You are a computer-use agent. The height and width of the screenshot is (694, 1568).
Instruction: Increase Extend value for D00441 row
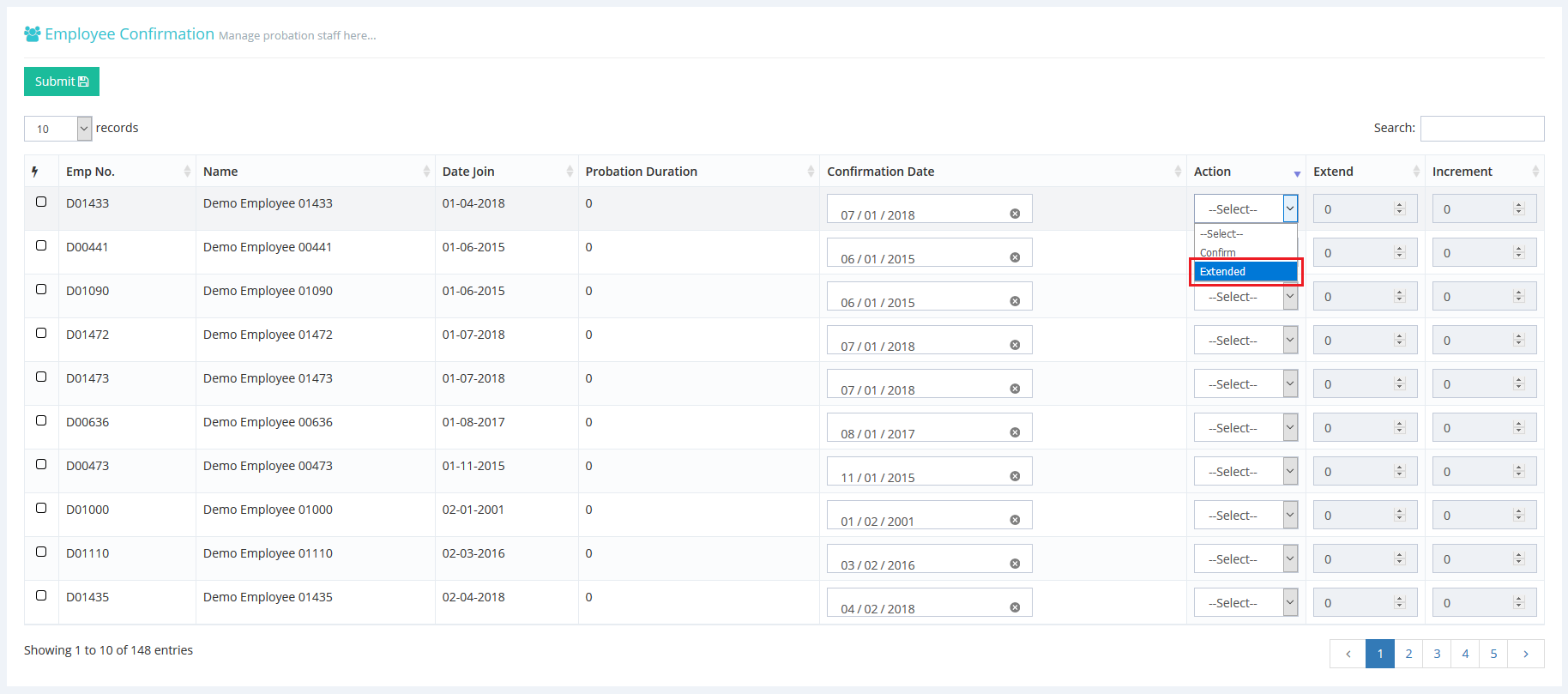click(1399, 250)
